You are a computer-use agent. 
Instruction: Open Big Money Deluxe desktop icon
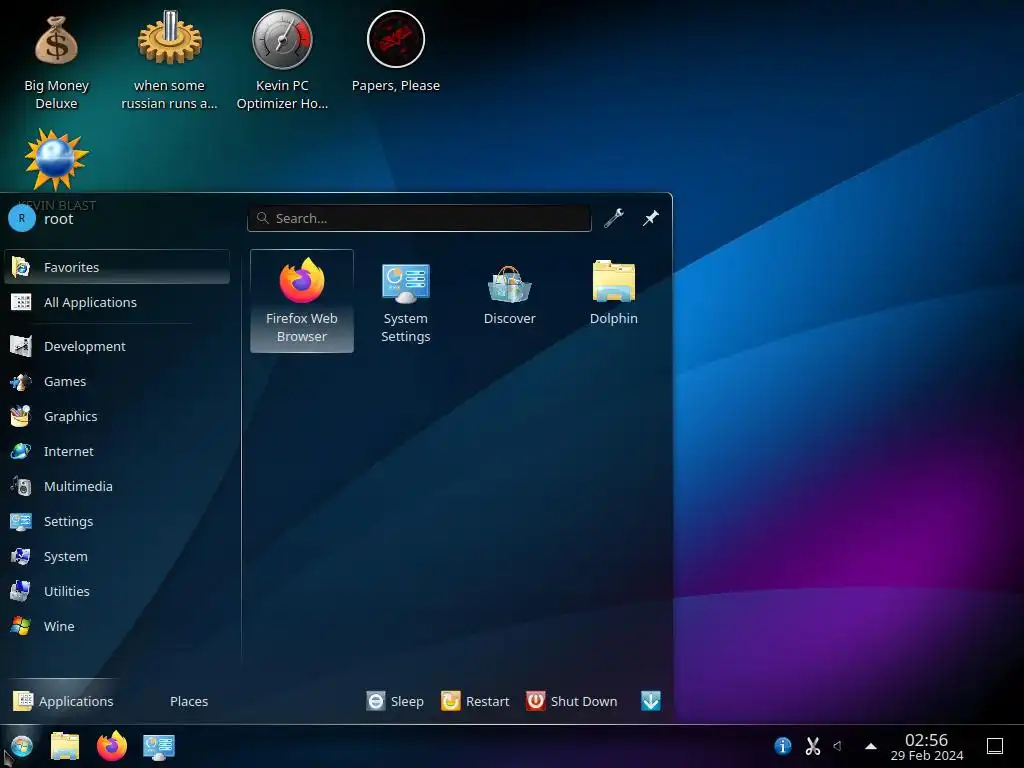[x=56, y=60]
